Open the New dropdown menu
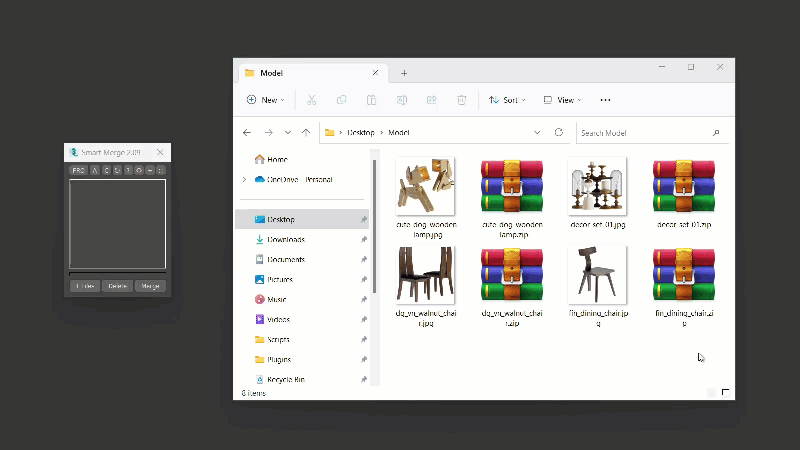This screenshot has width=800, height=450. [x=265, y=100]
